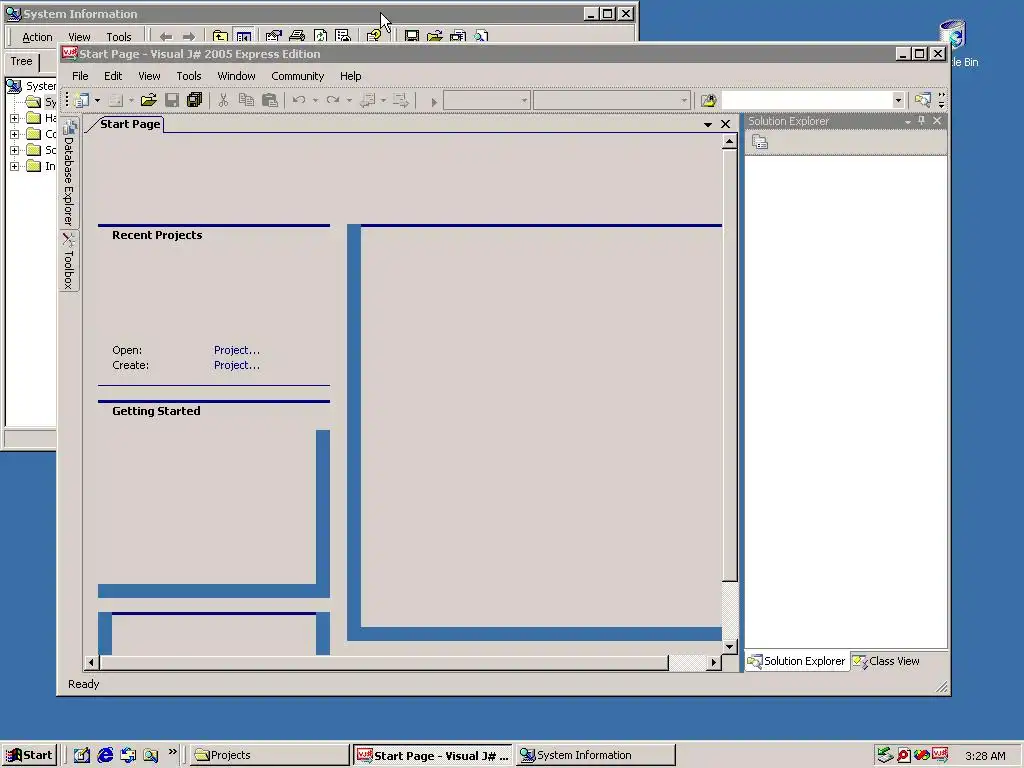Click the Back arrow in System Information
The width and height of the screenshot is (1024, 768).
(x=166, y=37)
